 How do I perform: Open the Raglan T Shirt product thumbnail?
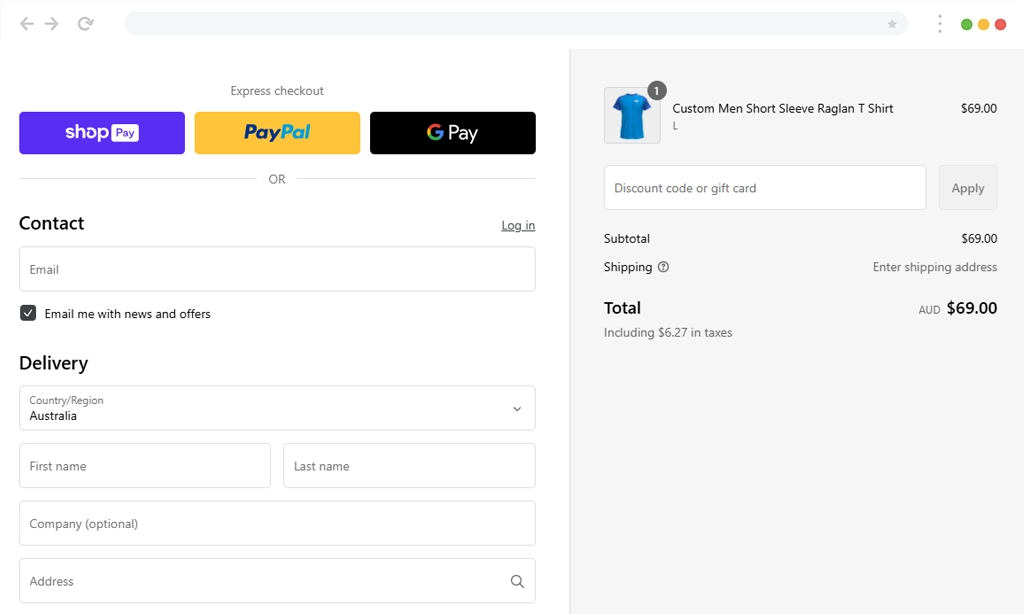point(632,116)
